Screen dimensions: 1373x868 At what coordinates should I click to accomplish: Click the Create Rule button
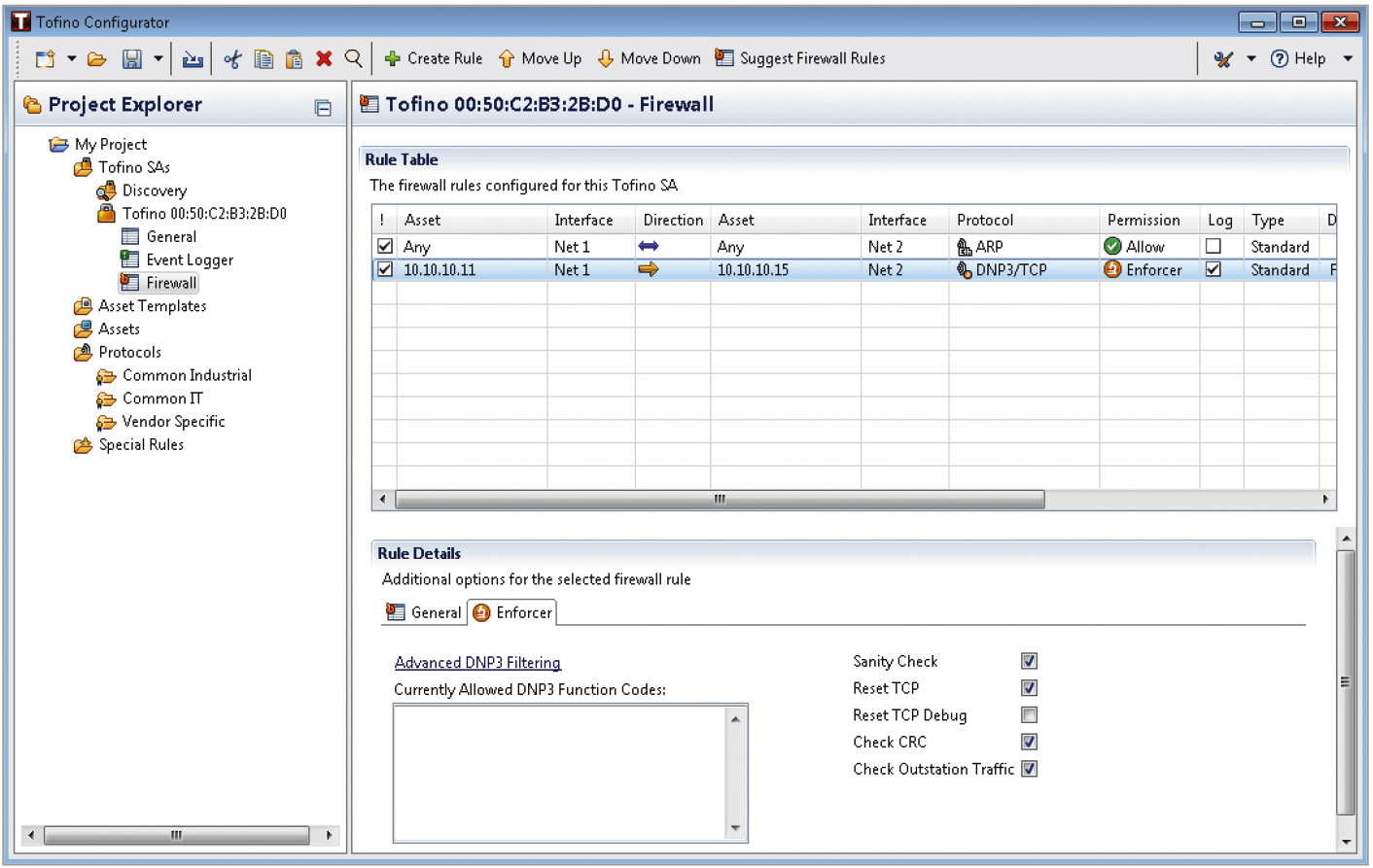coord(434,58)
